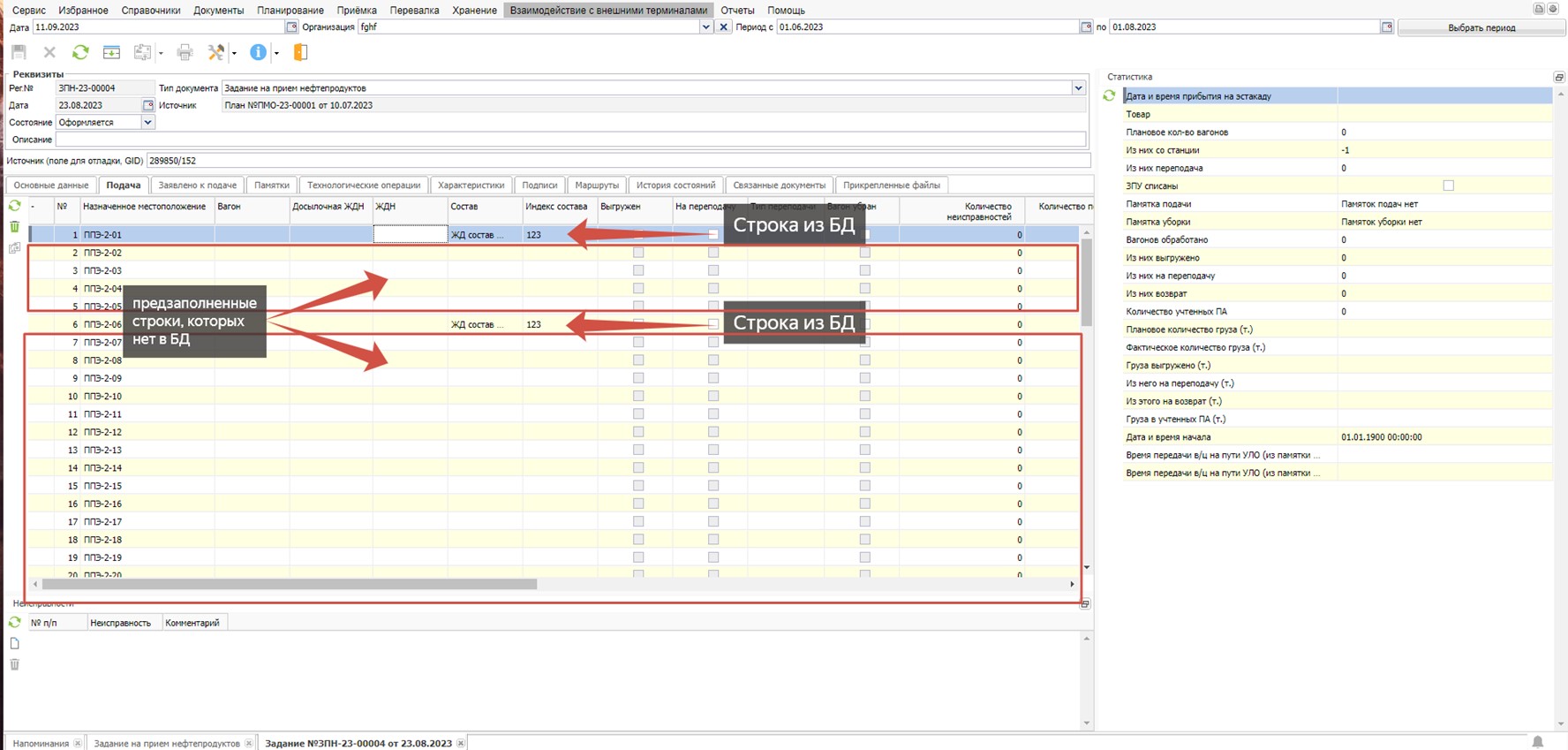
Task: Click the printer icon in toolbar
Action: pyautogui.click(x=185, y=53)
